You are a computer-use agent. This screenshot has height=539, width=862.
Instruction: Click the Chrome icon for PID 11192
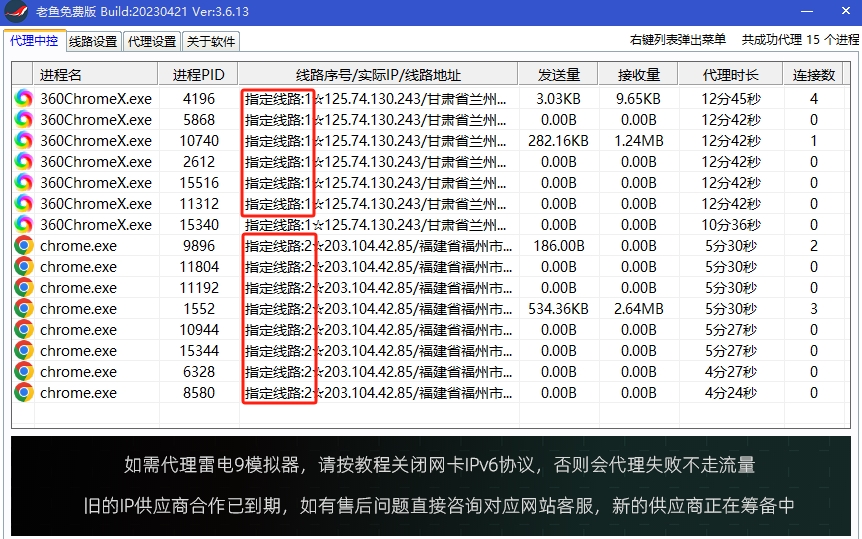pyautogui.click(x=24, y=287)
